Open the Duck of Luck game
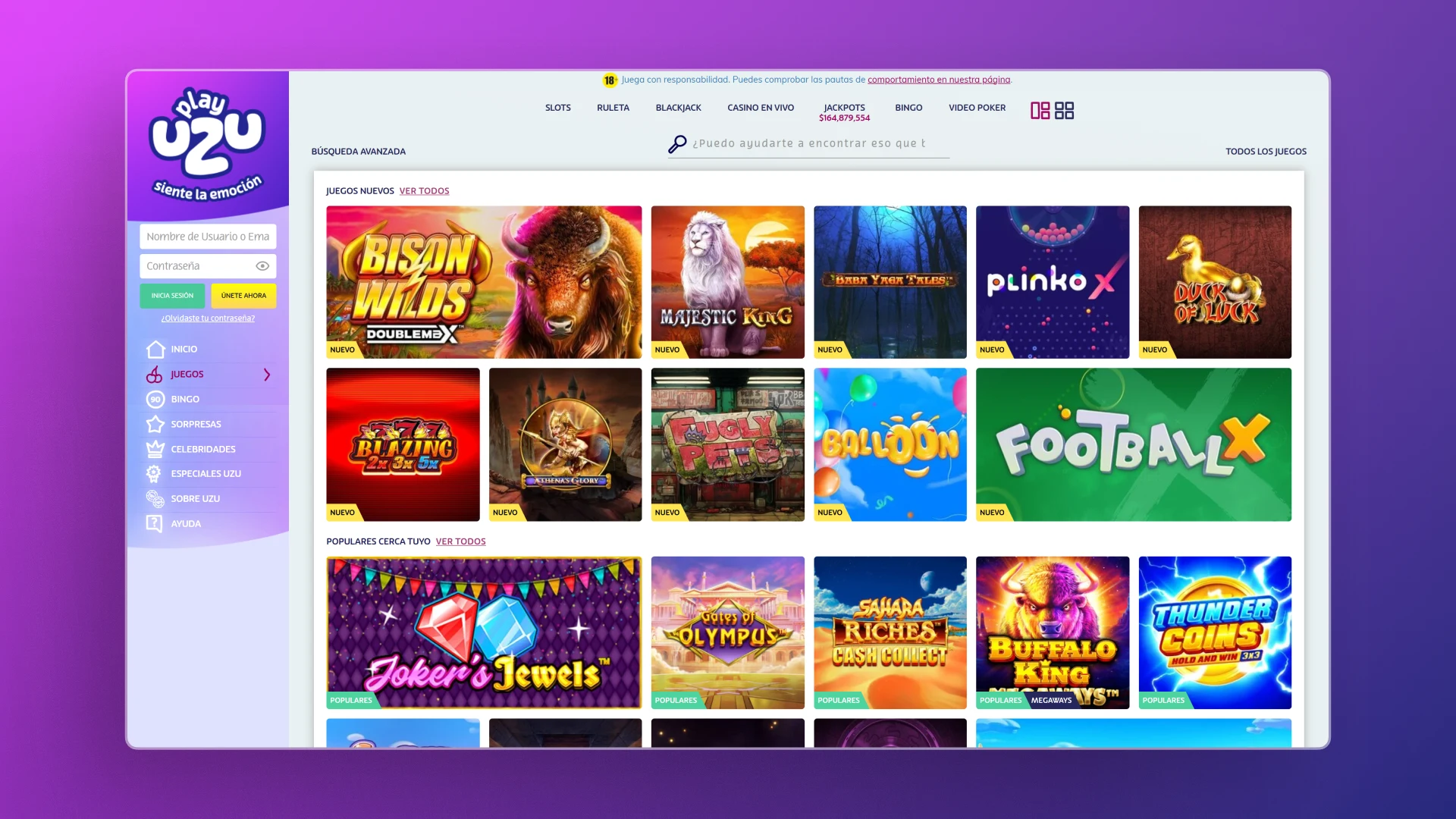Viewport: 1456px width, 819px height. tap(1214, 282)
